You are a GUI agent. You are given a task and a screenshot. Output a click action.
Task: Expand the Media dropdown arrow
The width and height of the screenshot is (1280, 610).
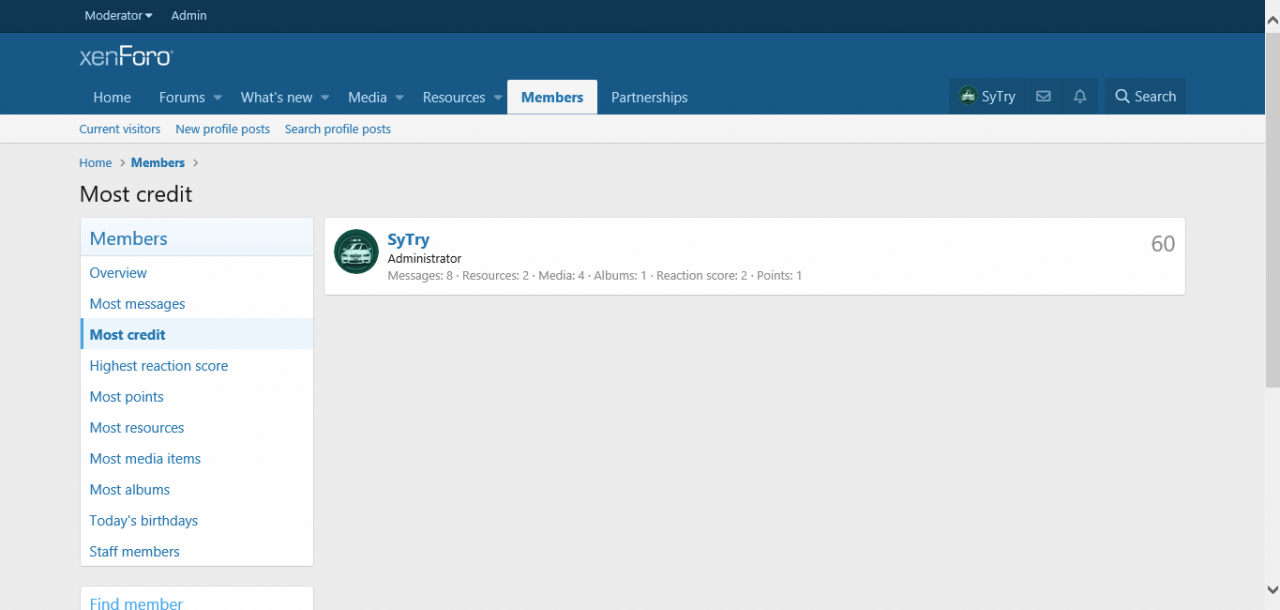tap(399, 98)
